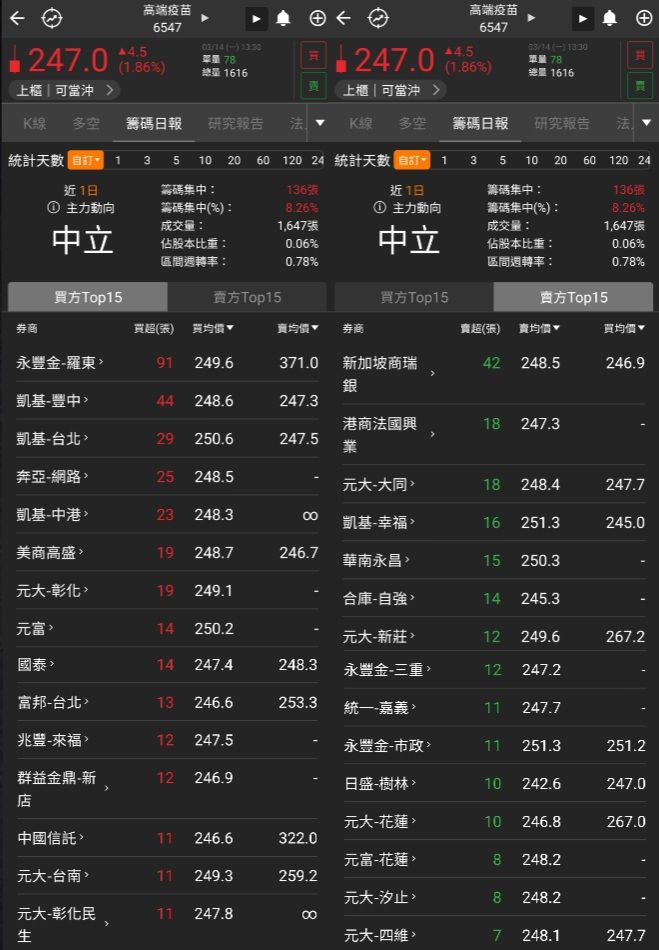This screenshot has width=659, height=950.
Task: Tap the green 賣 button on the buyers screen
Action: click(314, 85)
